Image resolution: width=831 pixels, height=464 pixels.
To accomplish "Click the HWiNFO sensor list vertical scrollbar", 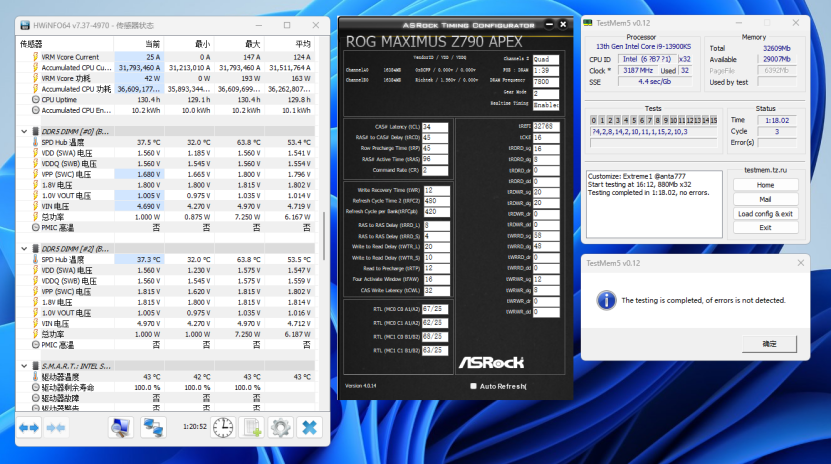I will pos(324,236).
